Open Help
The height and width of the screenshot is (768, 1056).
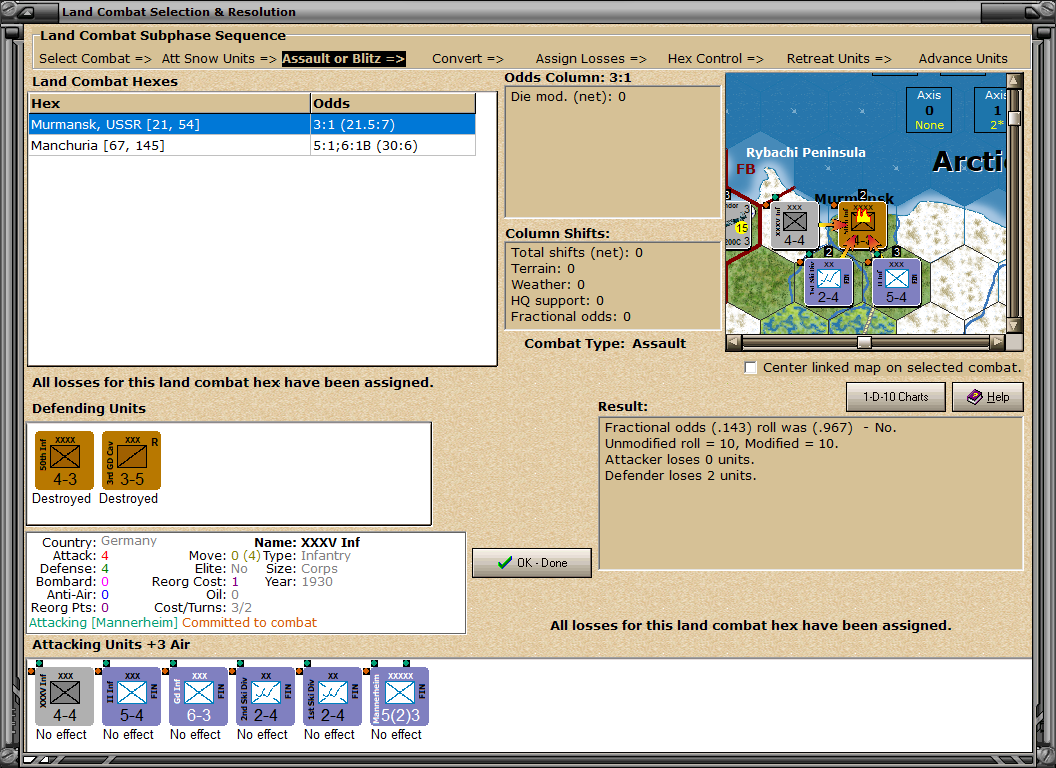[988, 397]
